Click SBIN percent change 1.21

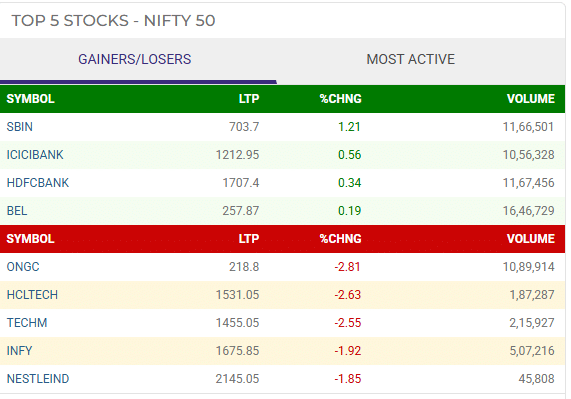coord(349,127)
